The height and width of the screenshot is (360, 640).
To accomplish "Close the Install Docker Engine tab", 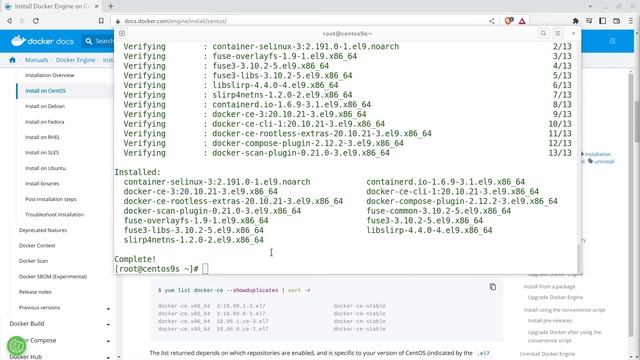I will coord(96,7).
